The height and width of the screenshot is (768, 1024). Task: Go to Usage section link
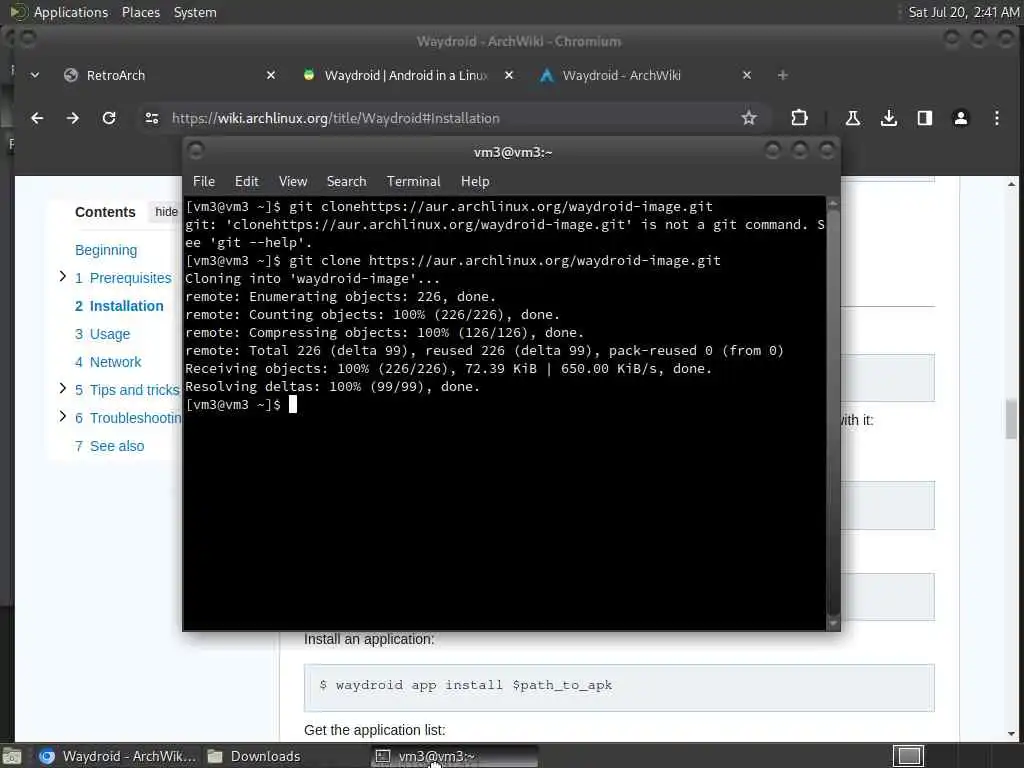click(x=102, y=334)
